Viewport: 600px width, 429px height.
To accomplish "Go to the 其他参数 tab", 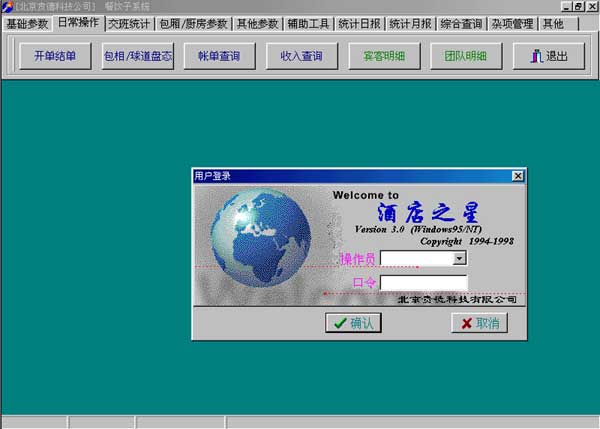I will coord(257,24).
